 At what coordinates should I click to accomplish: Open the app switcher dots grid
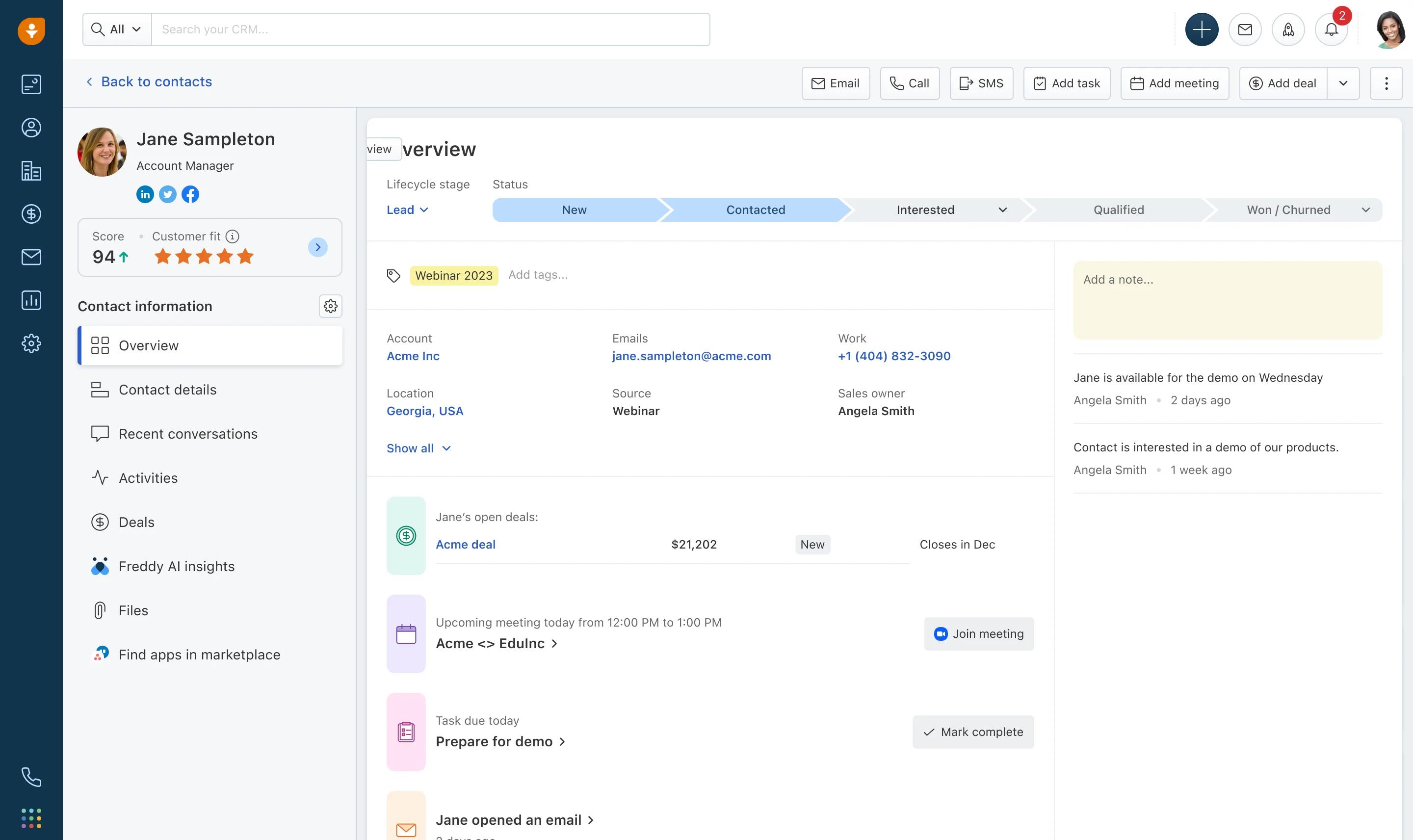(31, 818)
